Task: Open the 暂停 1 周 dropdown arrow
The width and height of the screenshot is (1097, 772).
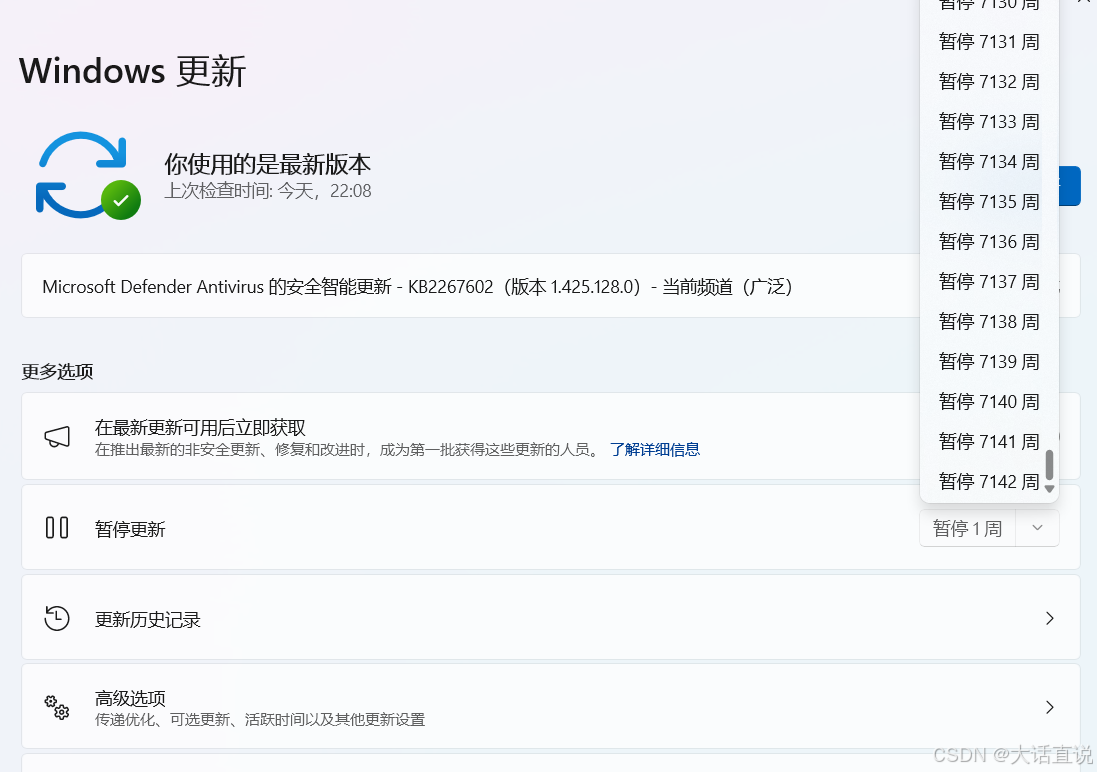Action: (x=1038, y=528)
